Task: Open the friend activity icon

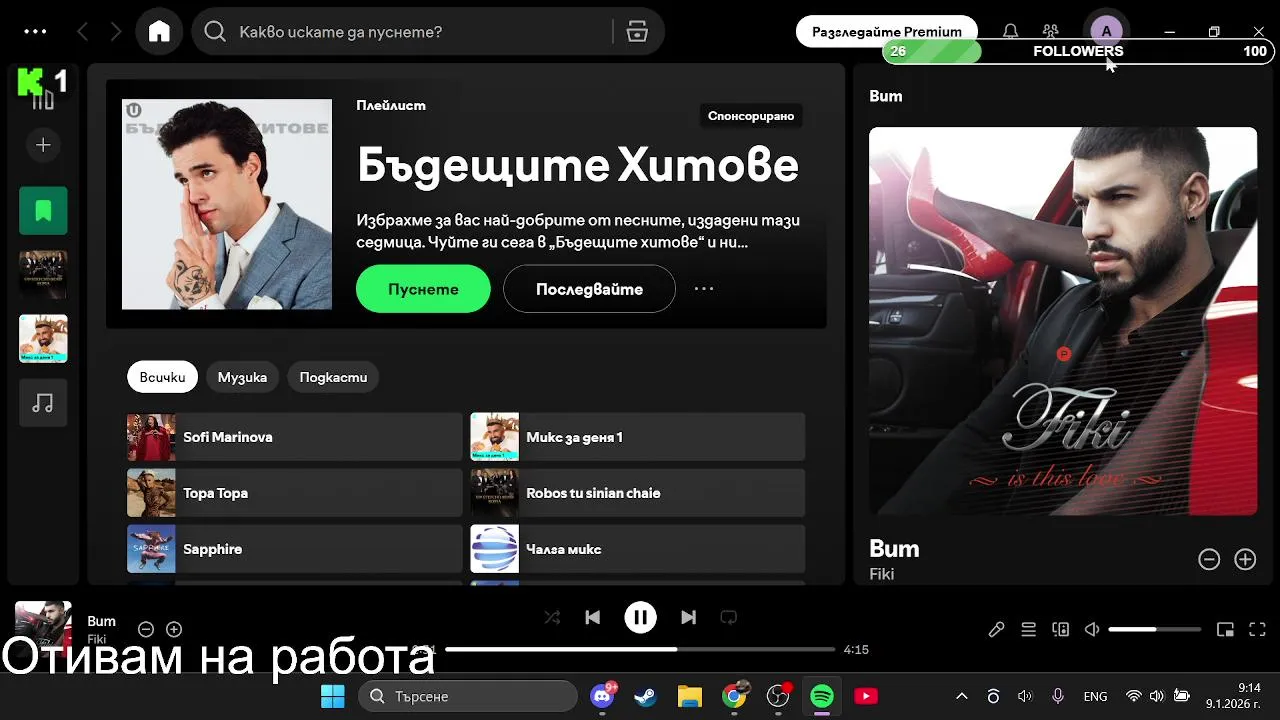Action: [x=1050, y=32]
